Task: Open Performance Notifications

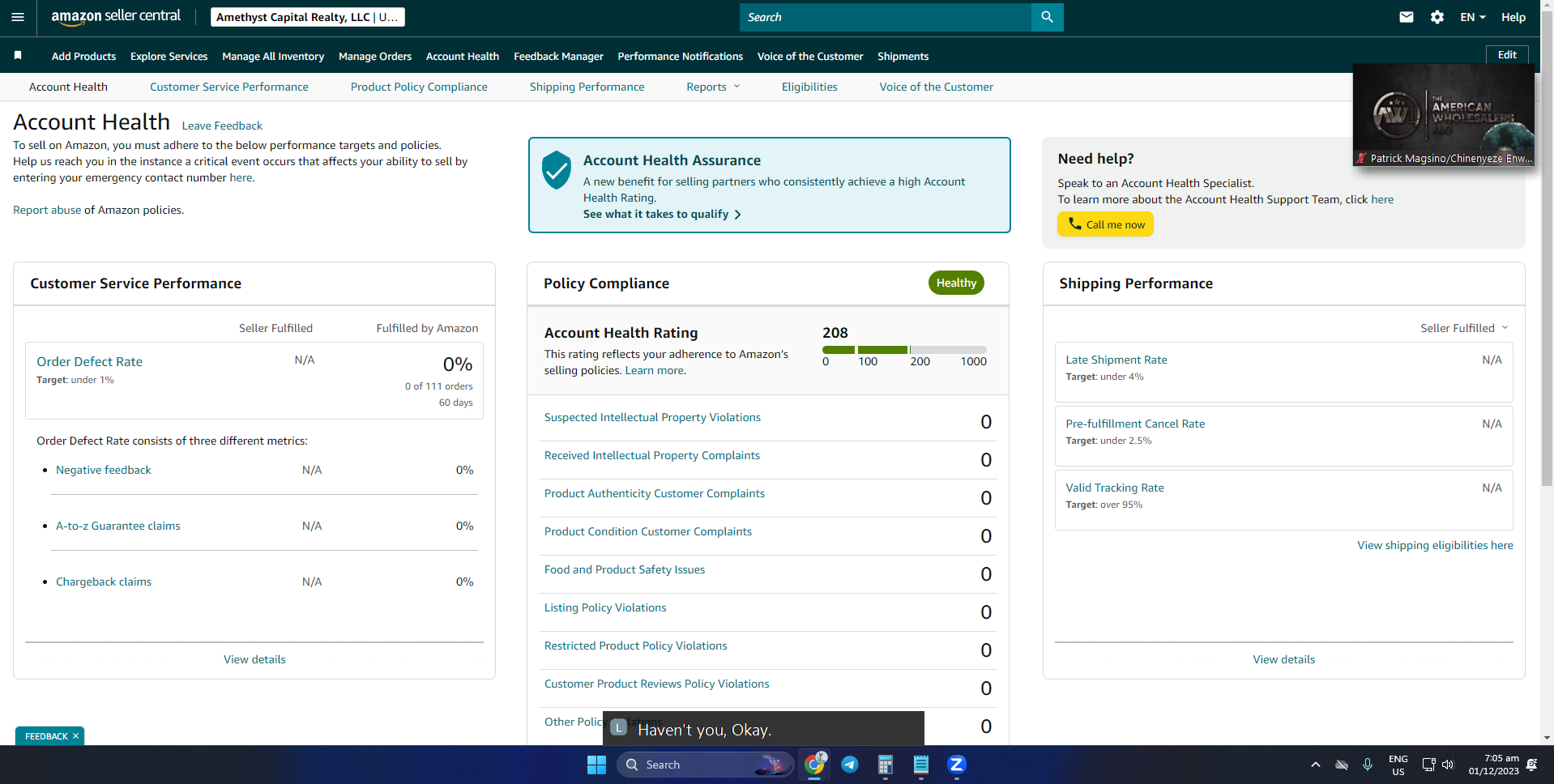Action: point(680,56)
